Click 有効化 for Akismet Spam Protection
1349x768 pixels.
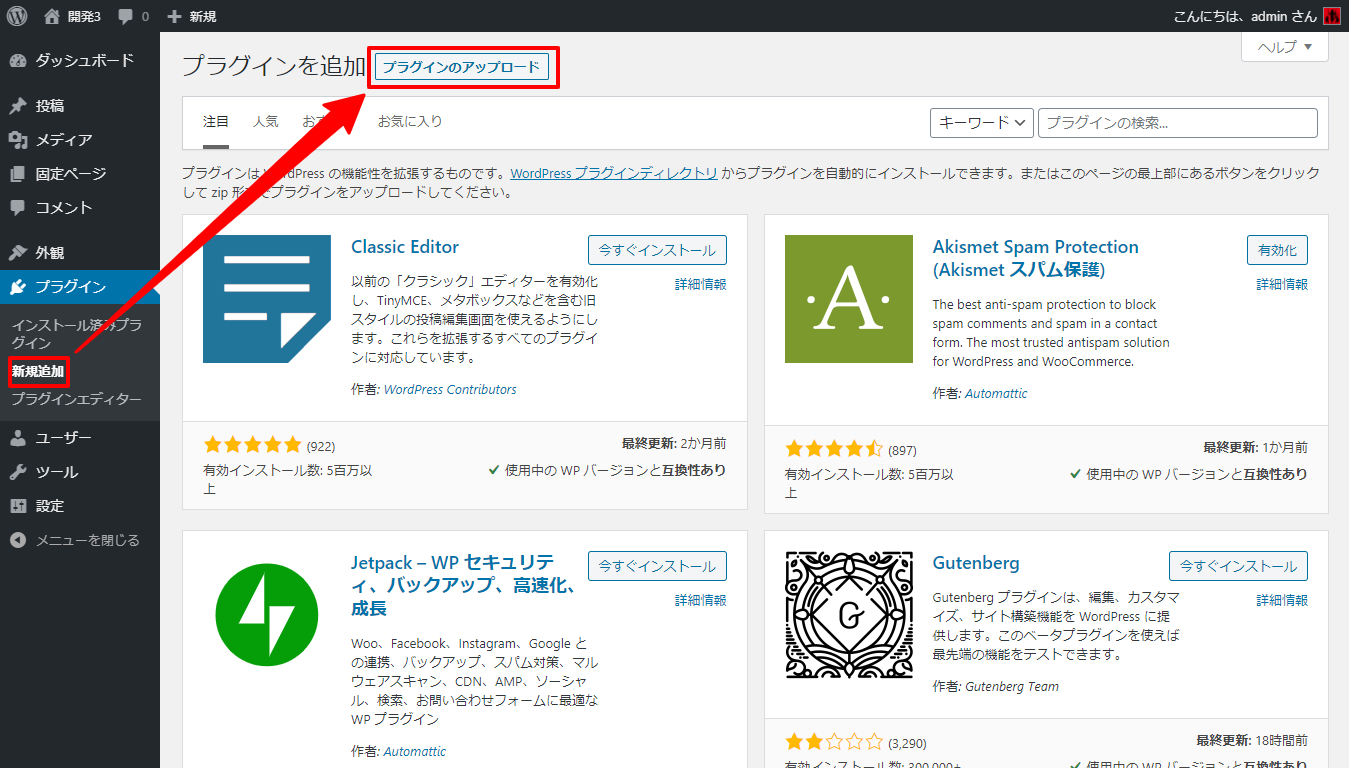tap(1277, 250)
